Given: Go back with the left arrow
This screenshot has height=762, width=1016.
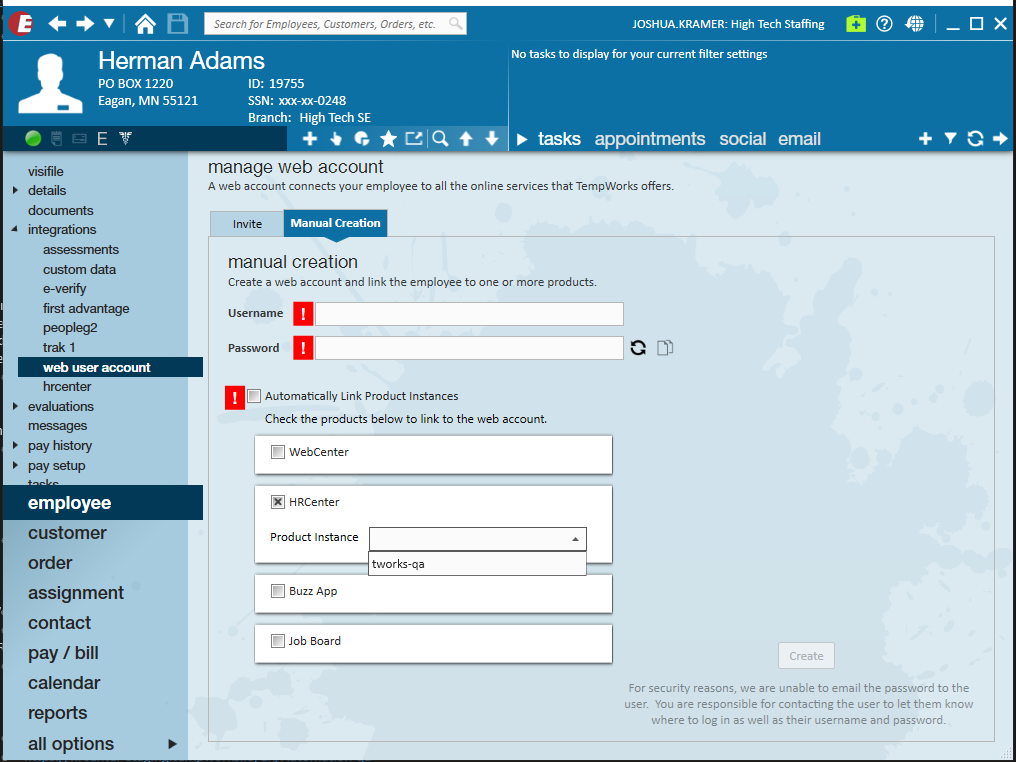Looking at the screenshot, I should [x=57, y=24].
